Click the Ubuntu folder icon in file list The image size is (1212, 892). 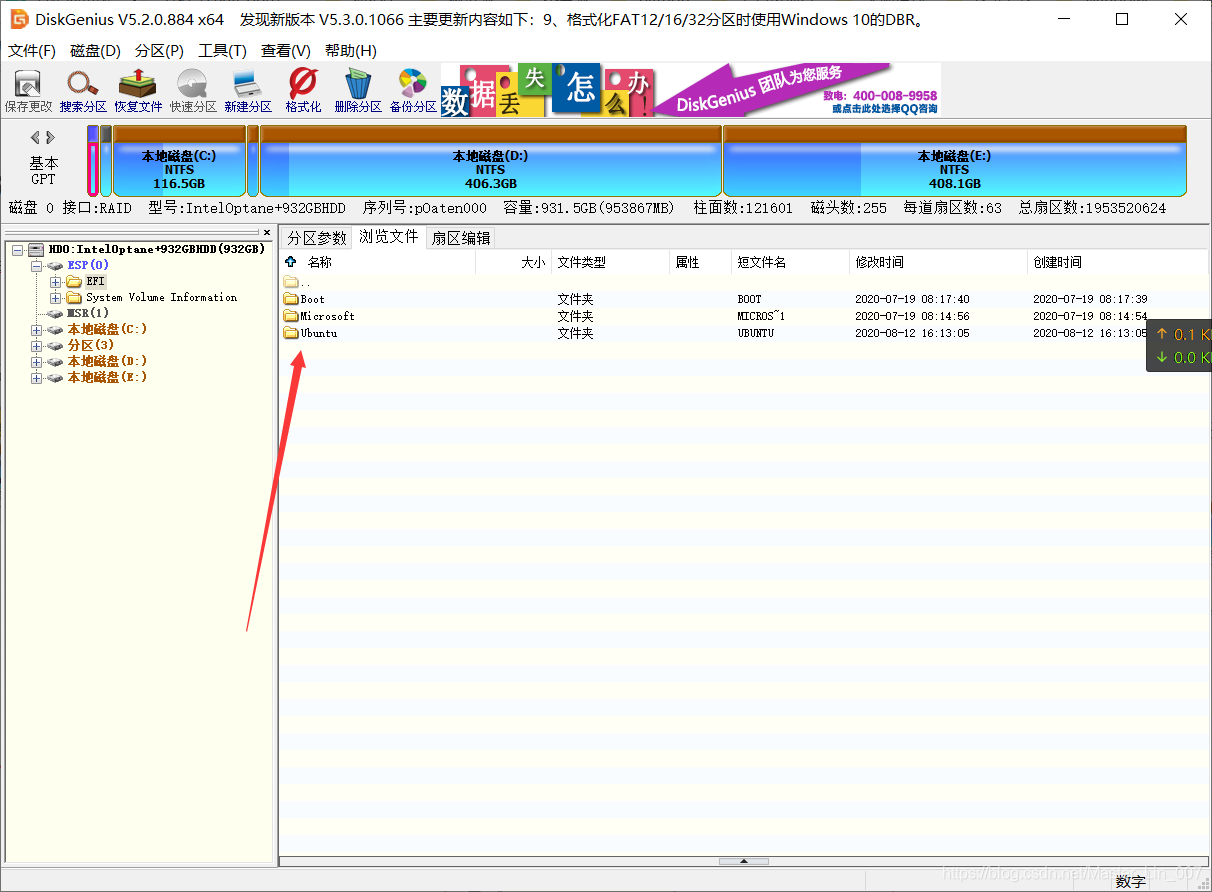click(x=291, y=333)
